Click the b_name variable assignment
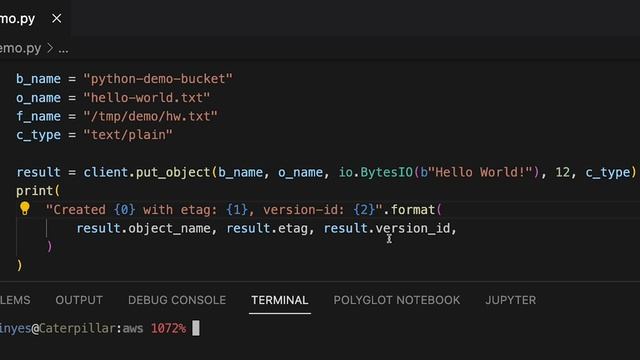Image resolution: width=640 pixels, height=360 pixels. point(38,79)
